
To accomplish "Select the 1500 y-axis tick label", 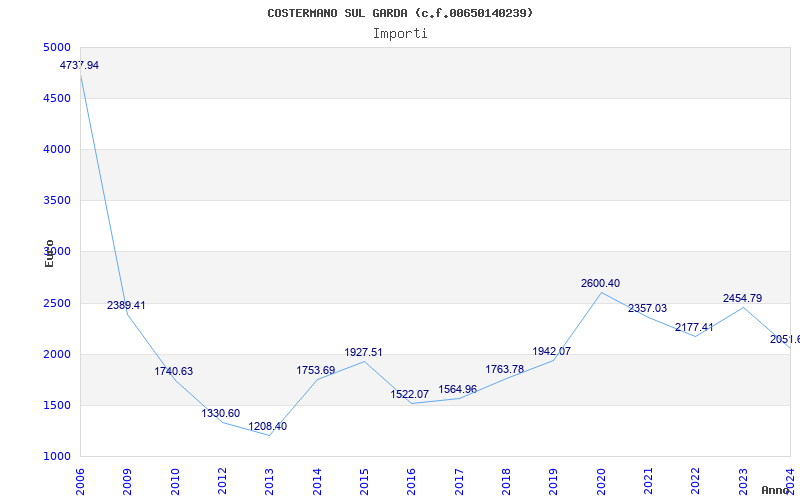I will pyautogui.click(x=57, y=406).
